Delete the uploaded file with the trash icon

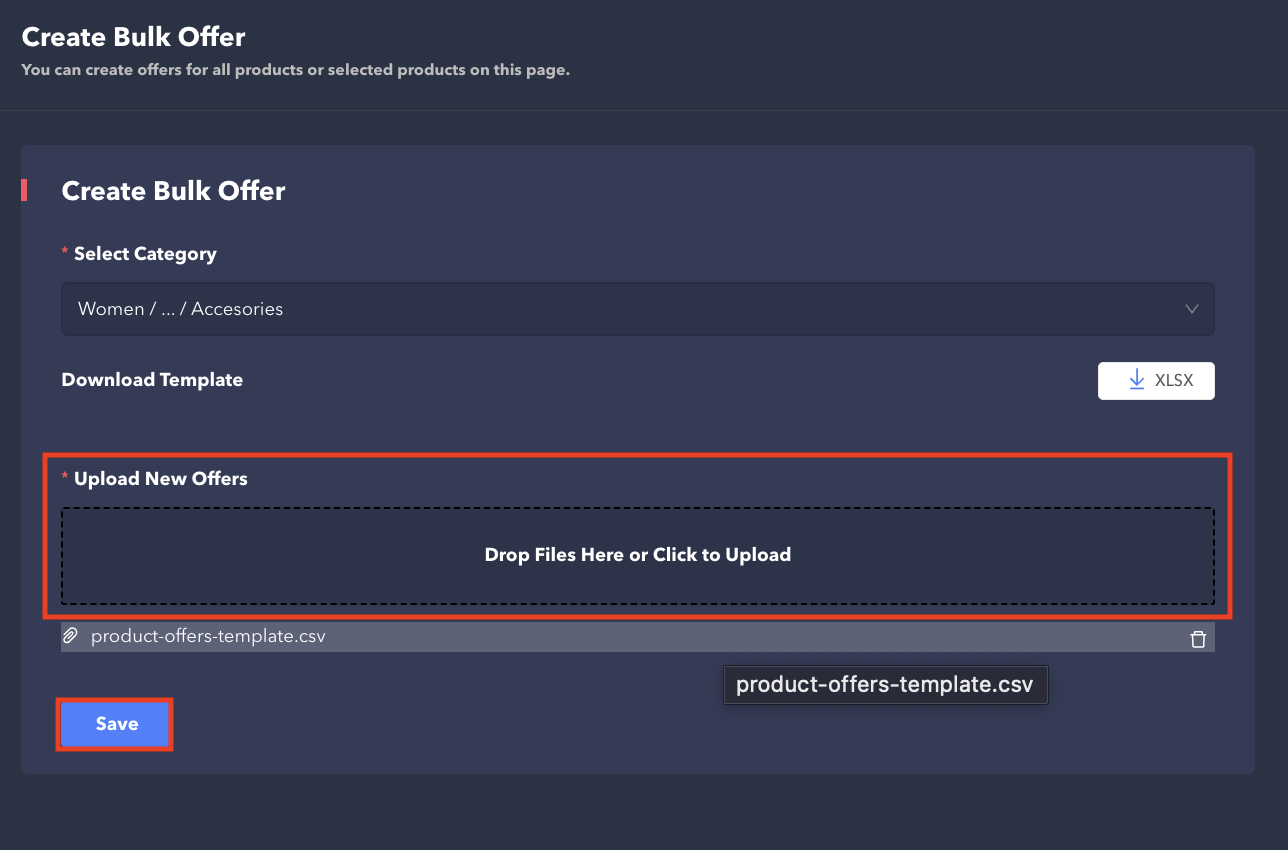[x=1198, y=639]
